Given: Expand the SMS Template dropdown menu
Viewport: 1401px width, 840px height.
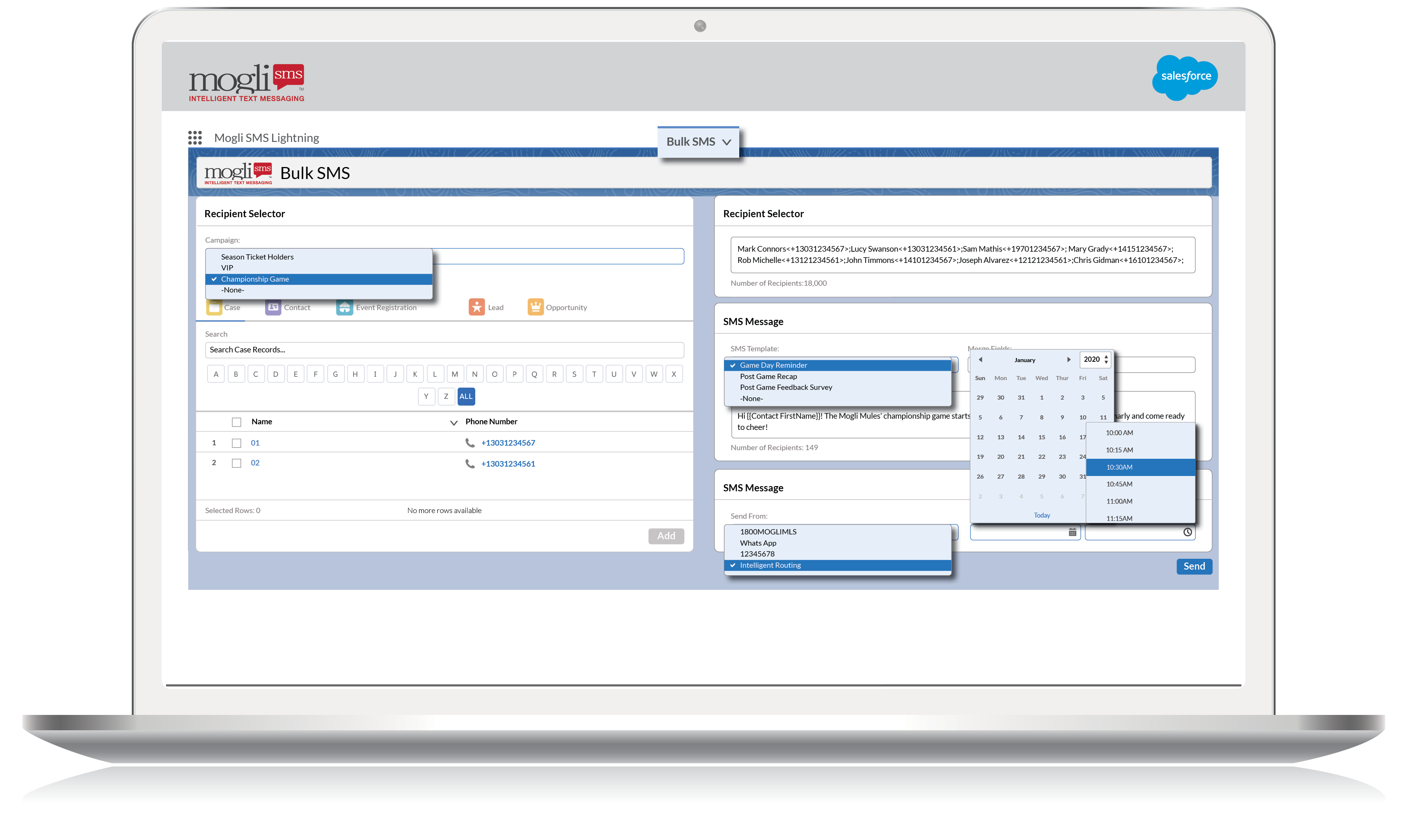Looking at the screenshot, I should pos(840,363).
